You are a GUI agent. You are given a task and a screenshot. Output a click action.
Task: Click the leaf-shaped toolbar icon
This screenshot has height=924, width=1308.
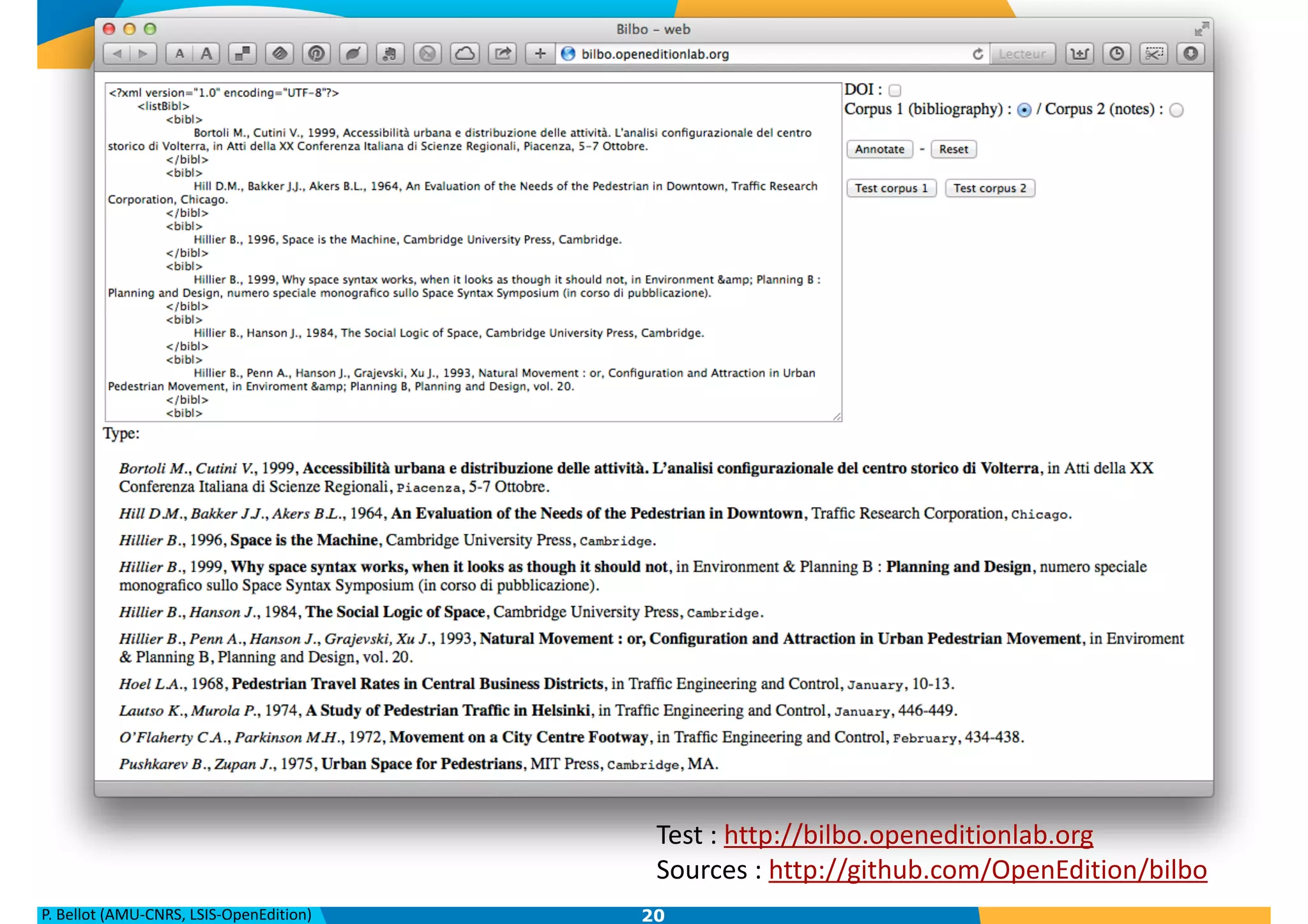353,54
